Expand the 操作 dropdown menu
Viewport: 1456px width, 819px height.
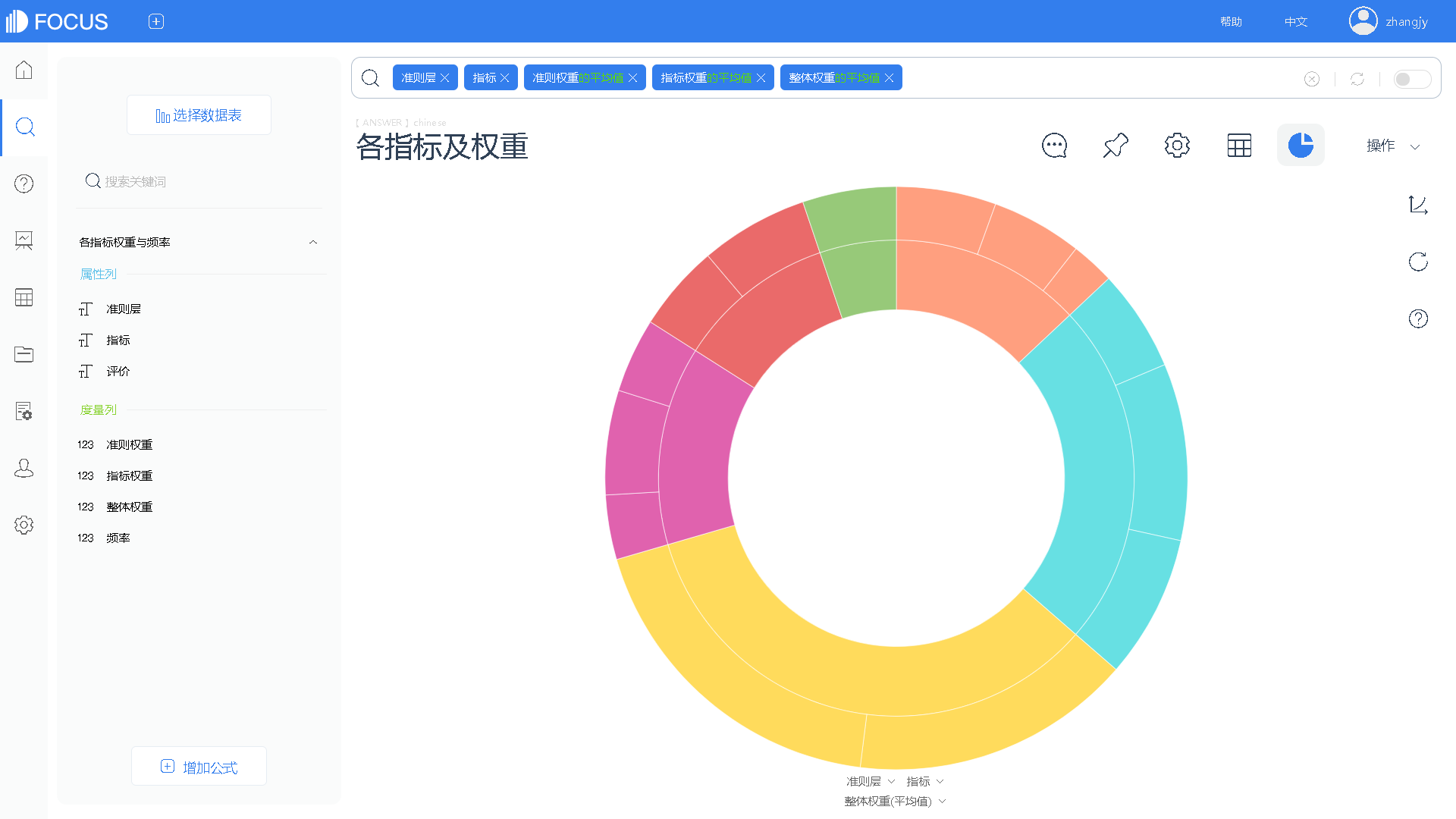(x=1392, y=146)
